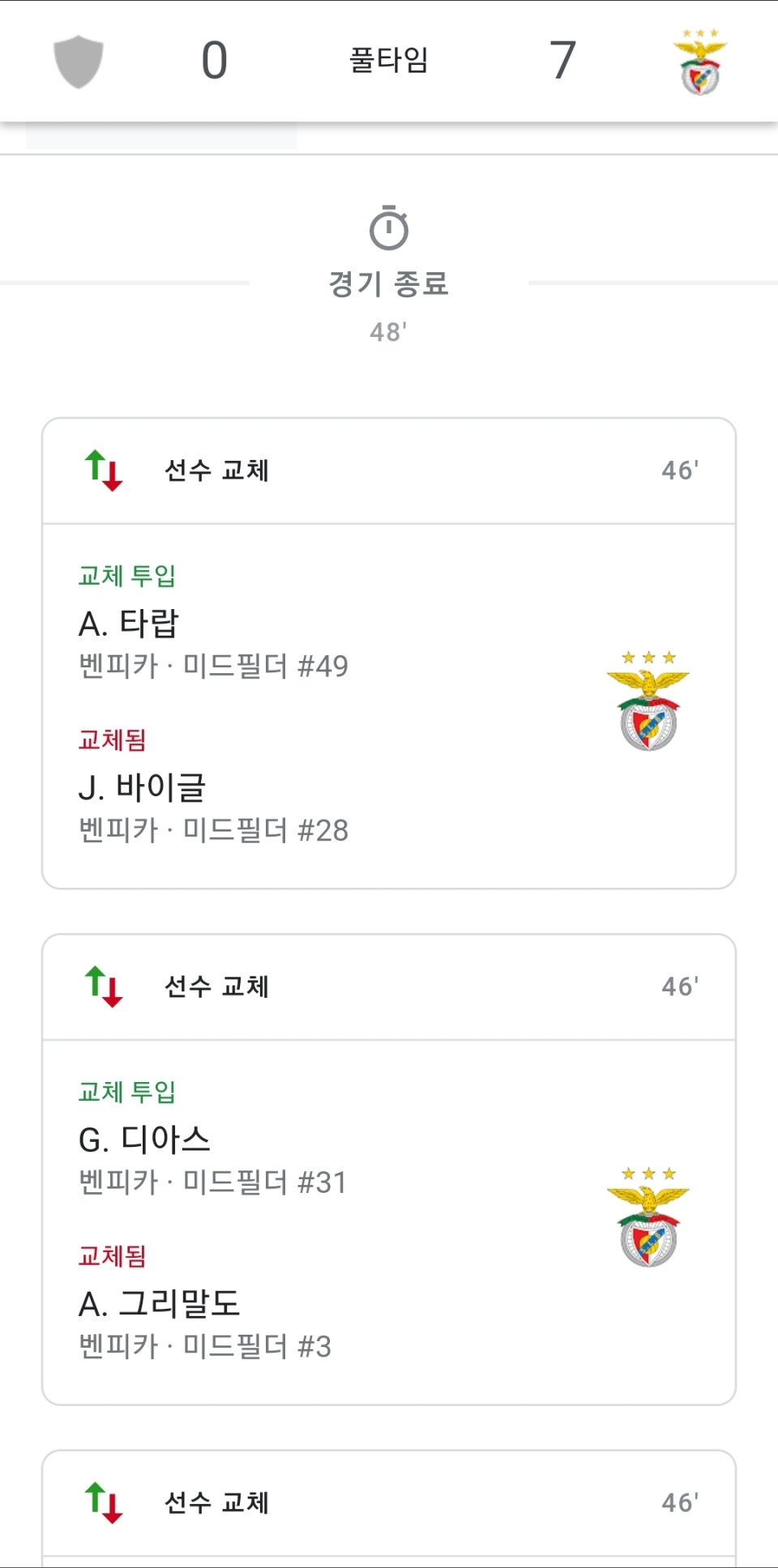Tap Benfica crest in the G. 디아스 substitution card

tap(648, 1216)
